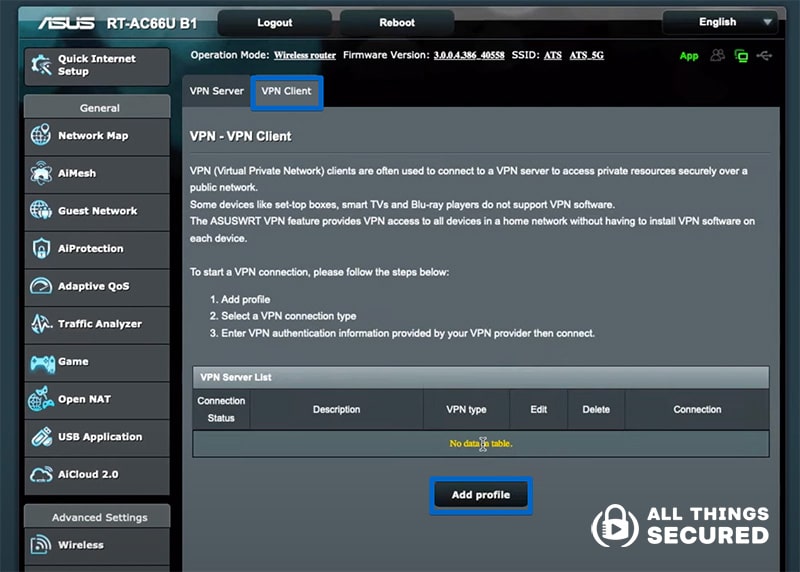Open Quick Internet Setup wizard icon
The width and height of the screenshot is (800, 572).
41,65
